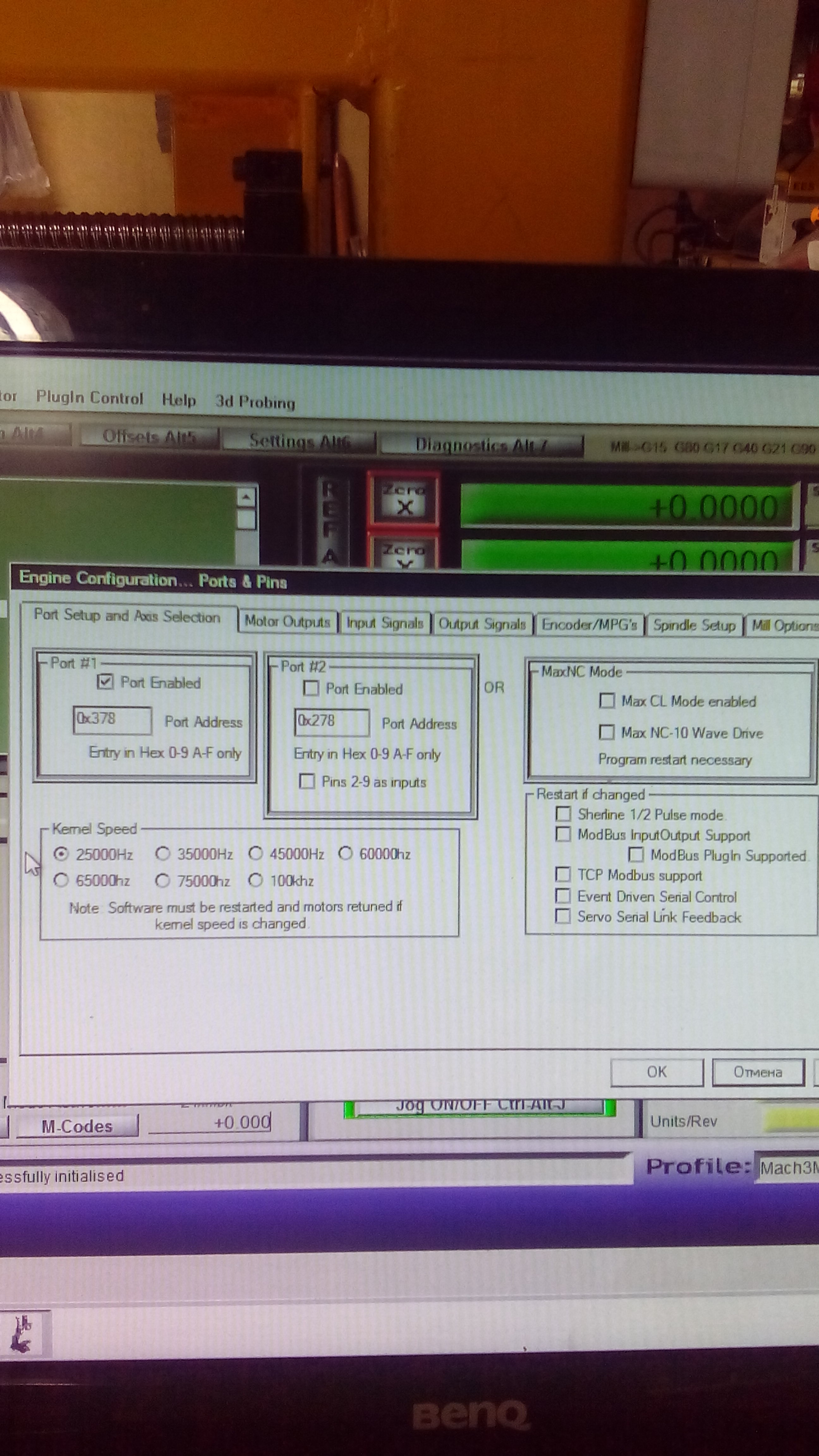The width and height of the screenshot is (819, 1456).
Task: Click scrollbar up arrow in G-code panel
Action: pos(246,497)
